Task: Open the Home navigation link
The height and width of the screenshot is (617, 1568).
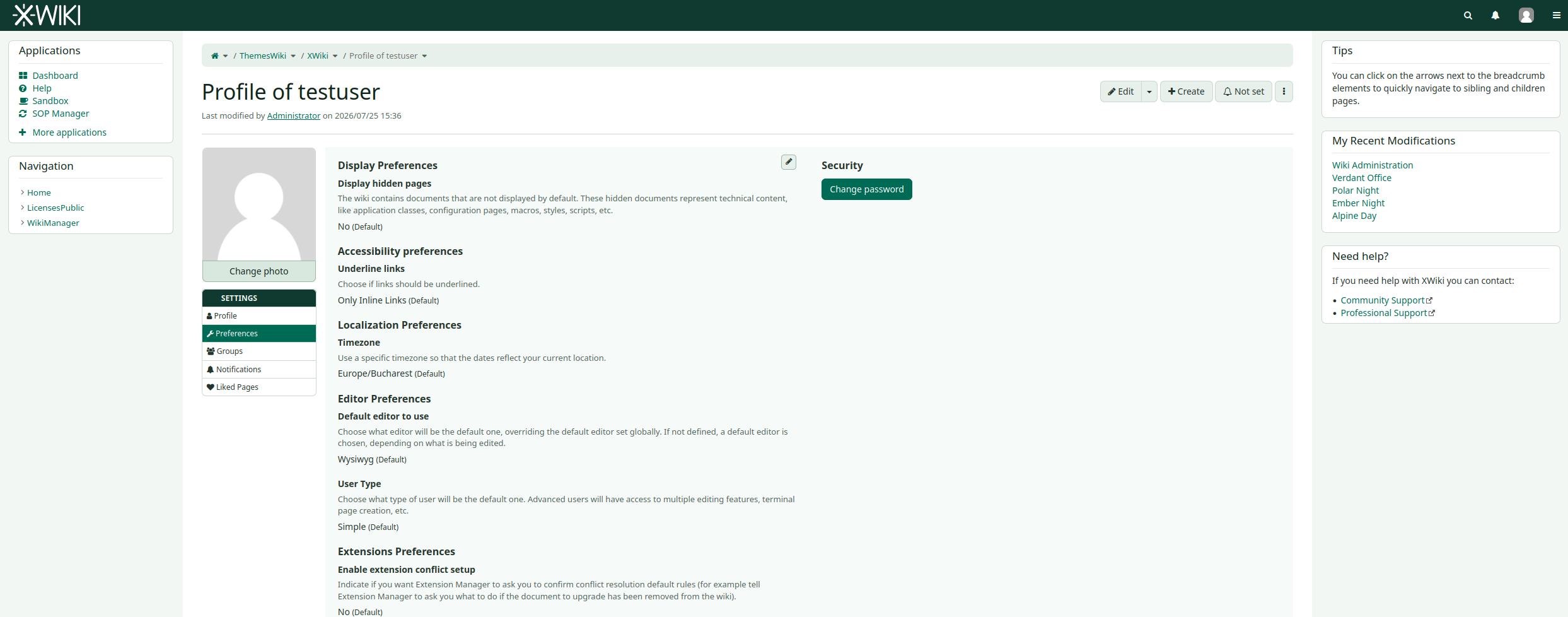Action: pyautogui.click(x=39, y=193)
